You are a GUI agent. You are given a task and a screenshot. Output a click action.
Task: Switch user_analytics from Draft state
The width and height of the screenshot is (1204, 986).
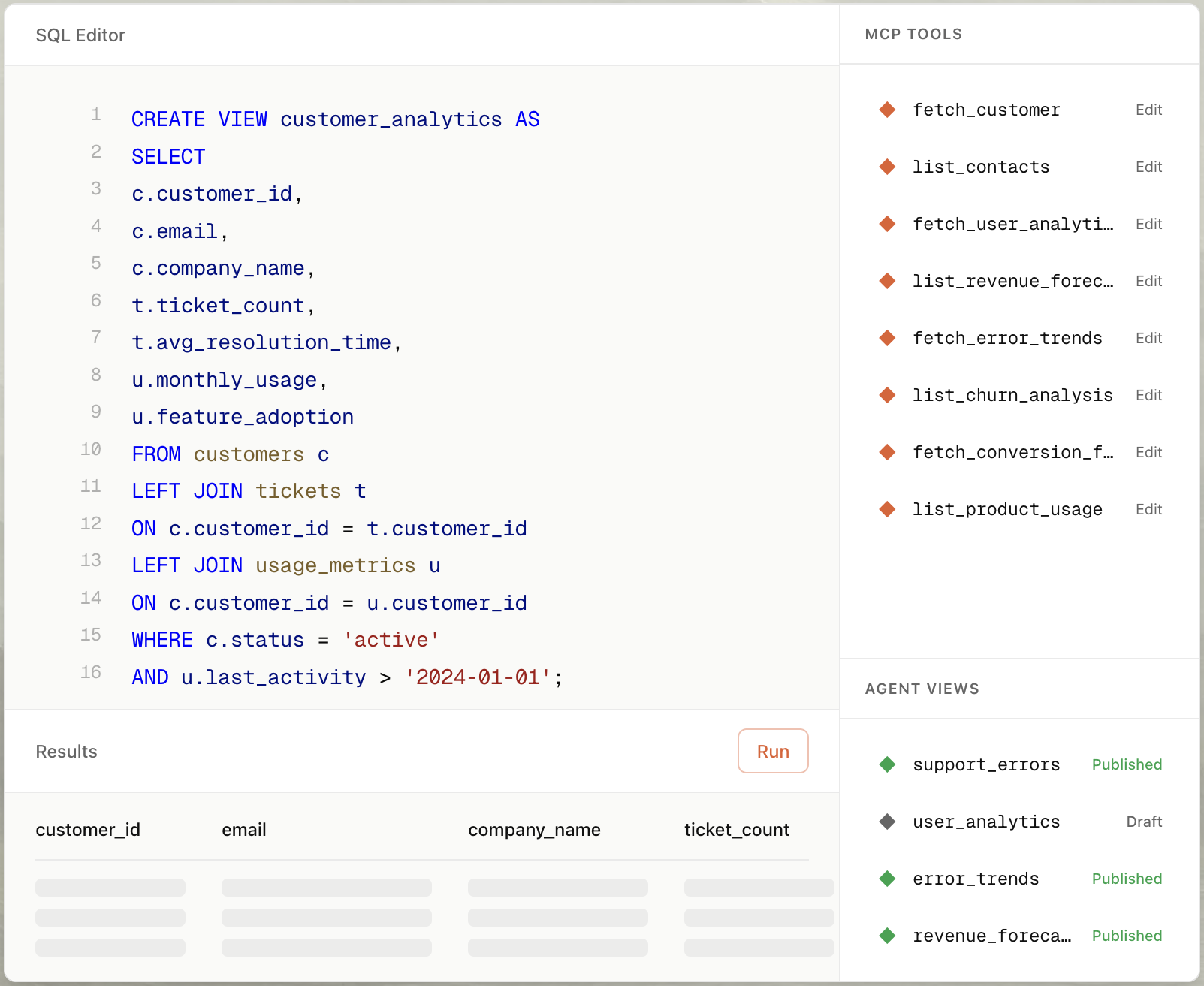pyautogui.click(x=1143, y=822)
